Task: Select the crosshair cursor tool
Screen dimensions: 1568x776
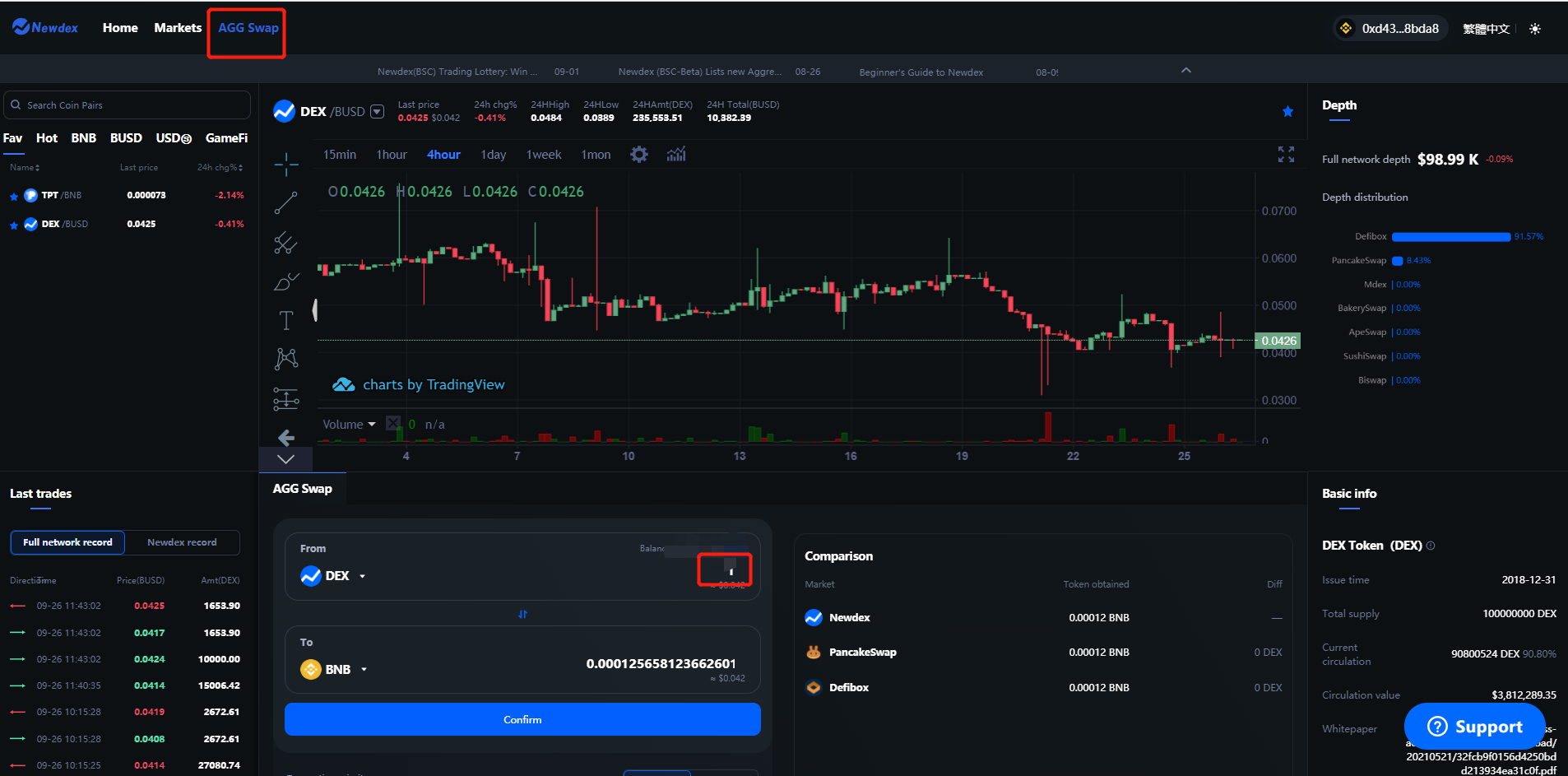Action: [x=286, y=165]
